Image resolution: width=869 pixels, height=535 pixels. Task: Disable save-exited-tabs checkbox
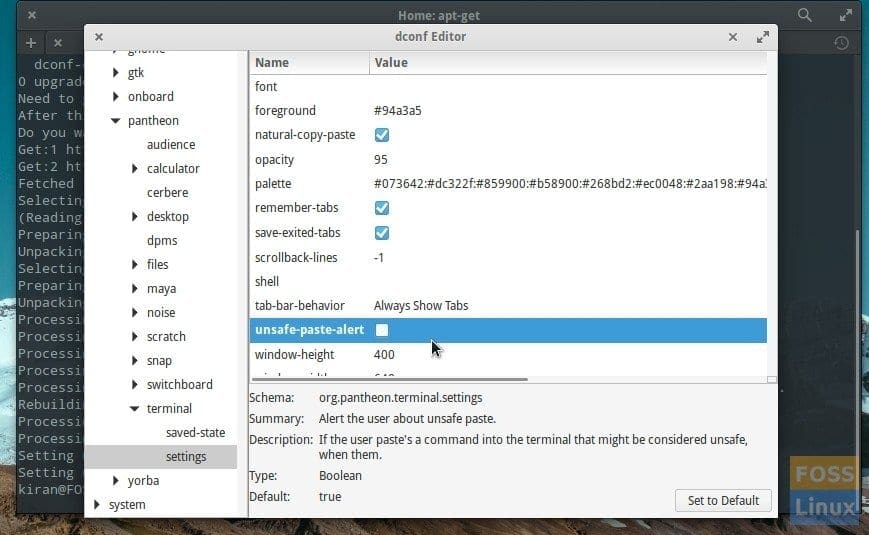(382, 233)
